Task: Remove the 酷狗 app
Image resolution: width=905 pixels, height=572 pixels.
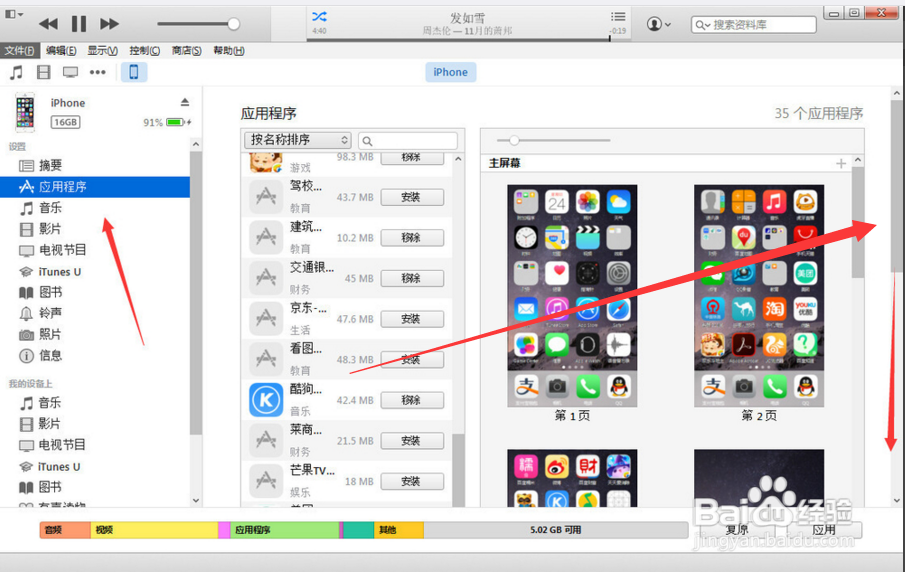Action: click(412, 400)
